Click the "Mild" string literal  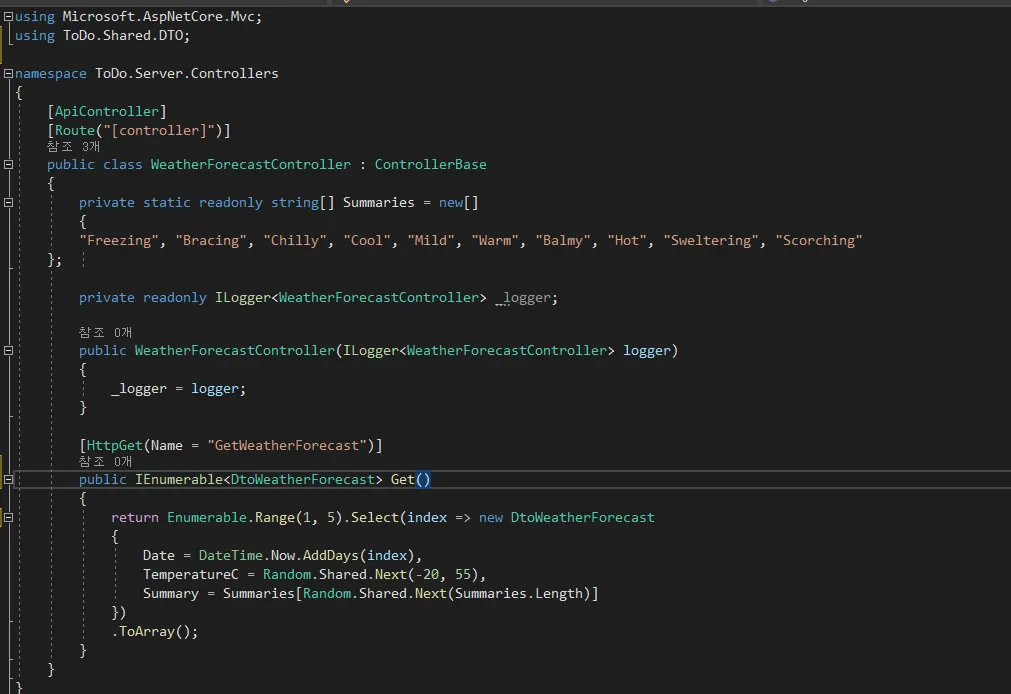pos(431,241)
